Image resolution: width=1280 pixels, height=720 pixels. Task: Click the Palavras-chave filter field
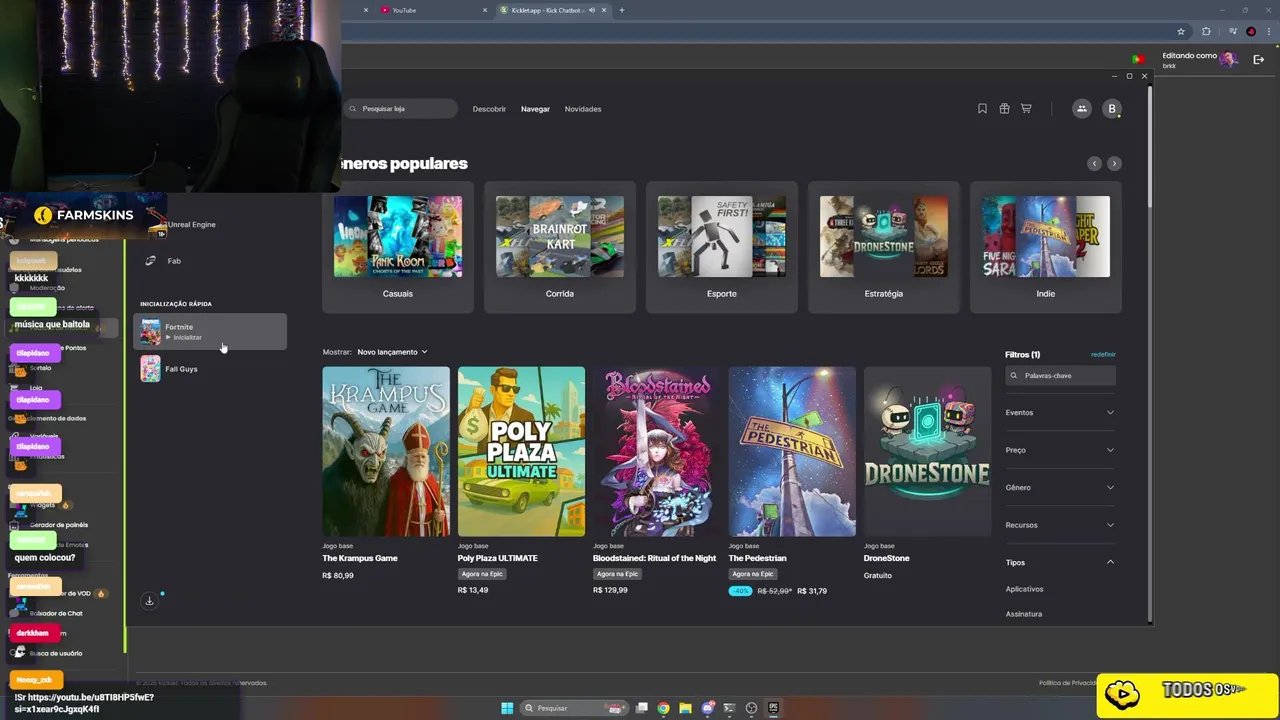coord(1060,375)
